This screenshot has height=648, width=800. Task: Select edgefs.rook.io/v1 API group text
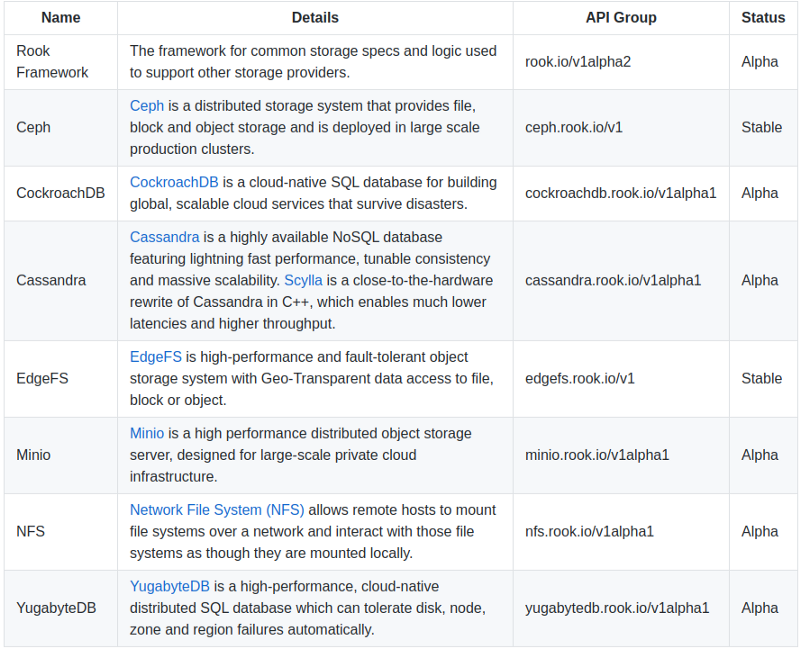click(x=580, y=378)
